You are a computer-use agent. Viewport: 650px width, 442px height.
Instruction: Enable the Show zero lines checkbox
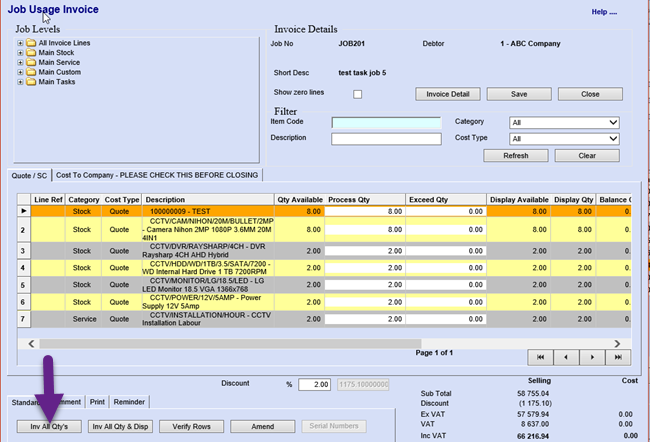[x=357, y=94]
